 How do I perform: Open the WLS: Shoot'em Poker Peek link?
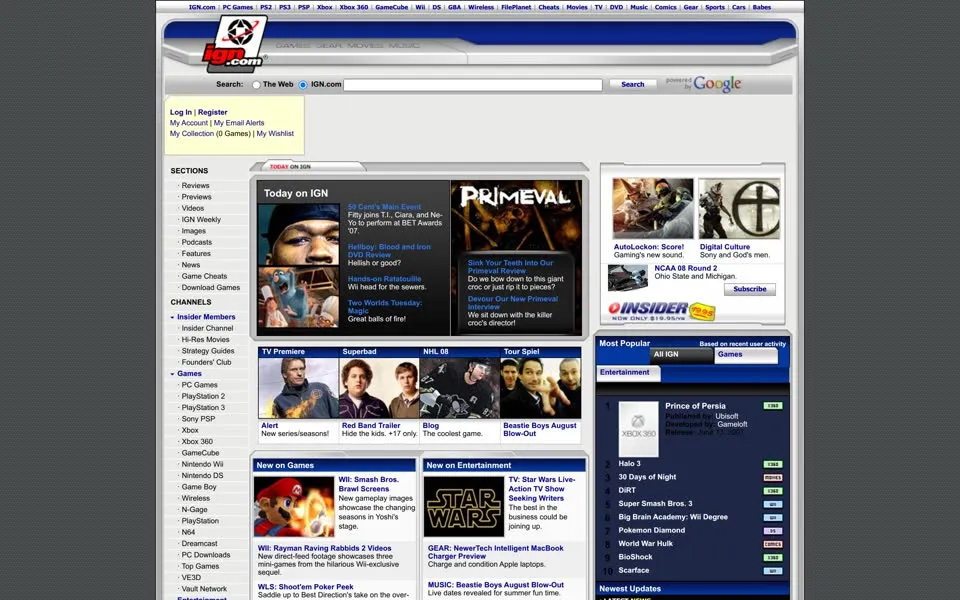click(x=306, y=587)
